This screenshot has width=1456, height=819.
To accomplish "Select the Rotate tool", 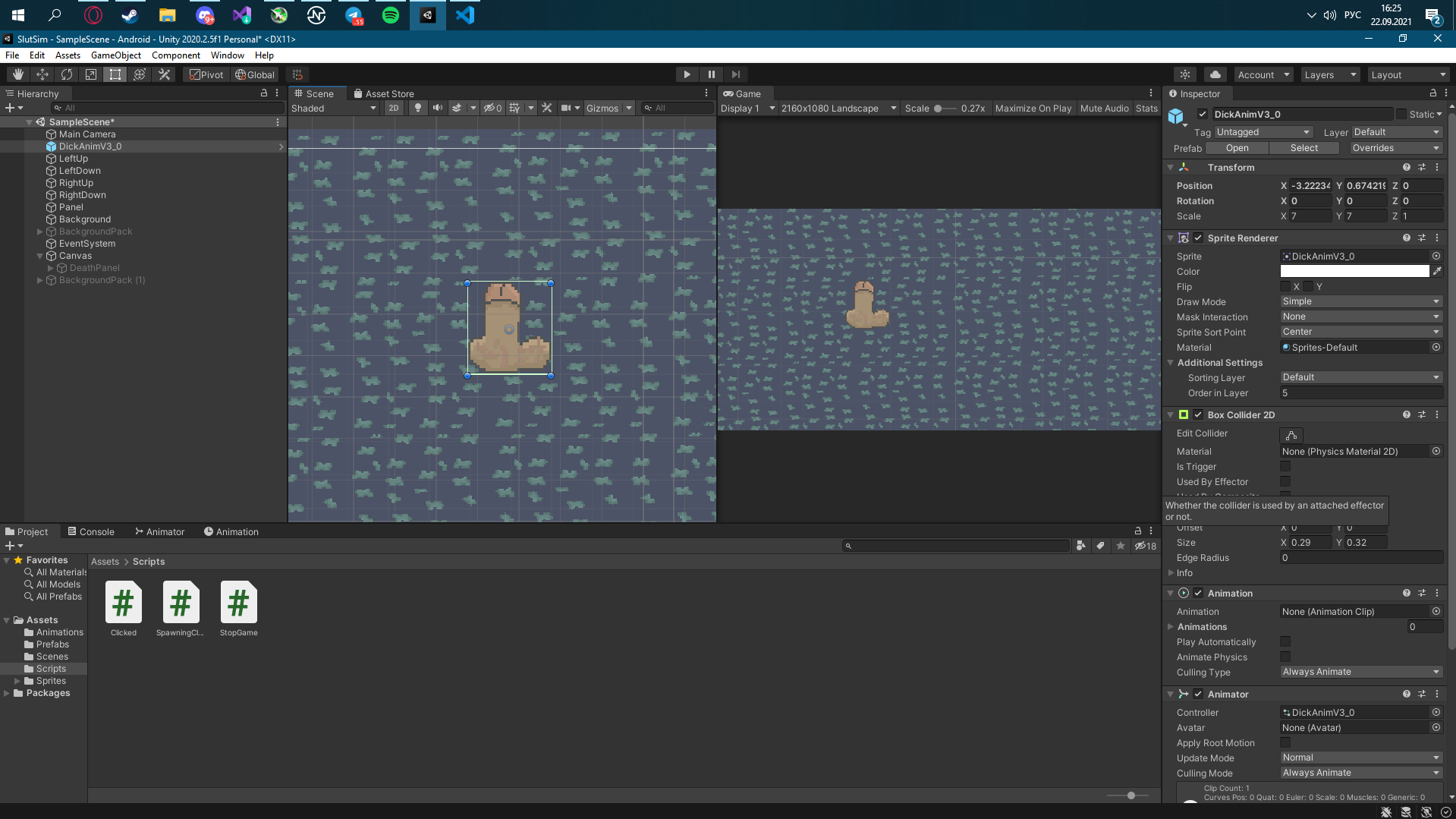I will tap(67, 74).
